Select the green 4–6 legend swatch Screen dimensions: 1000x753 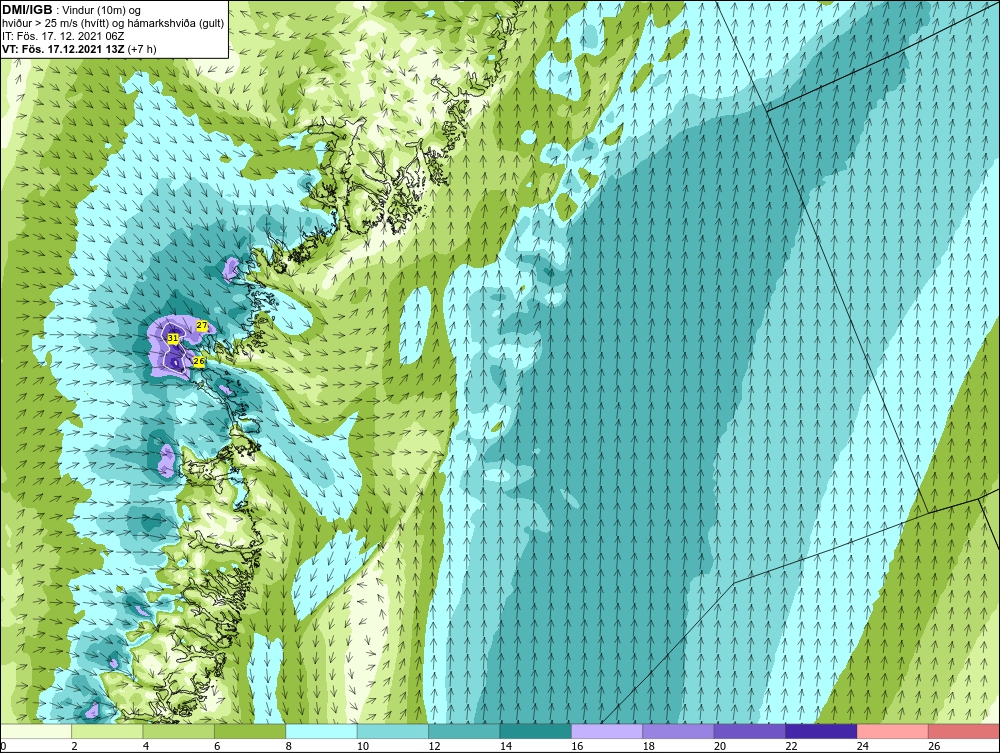click(179, 731)
